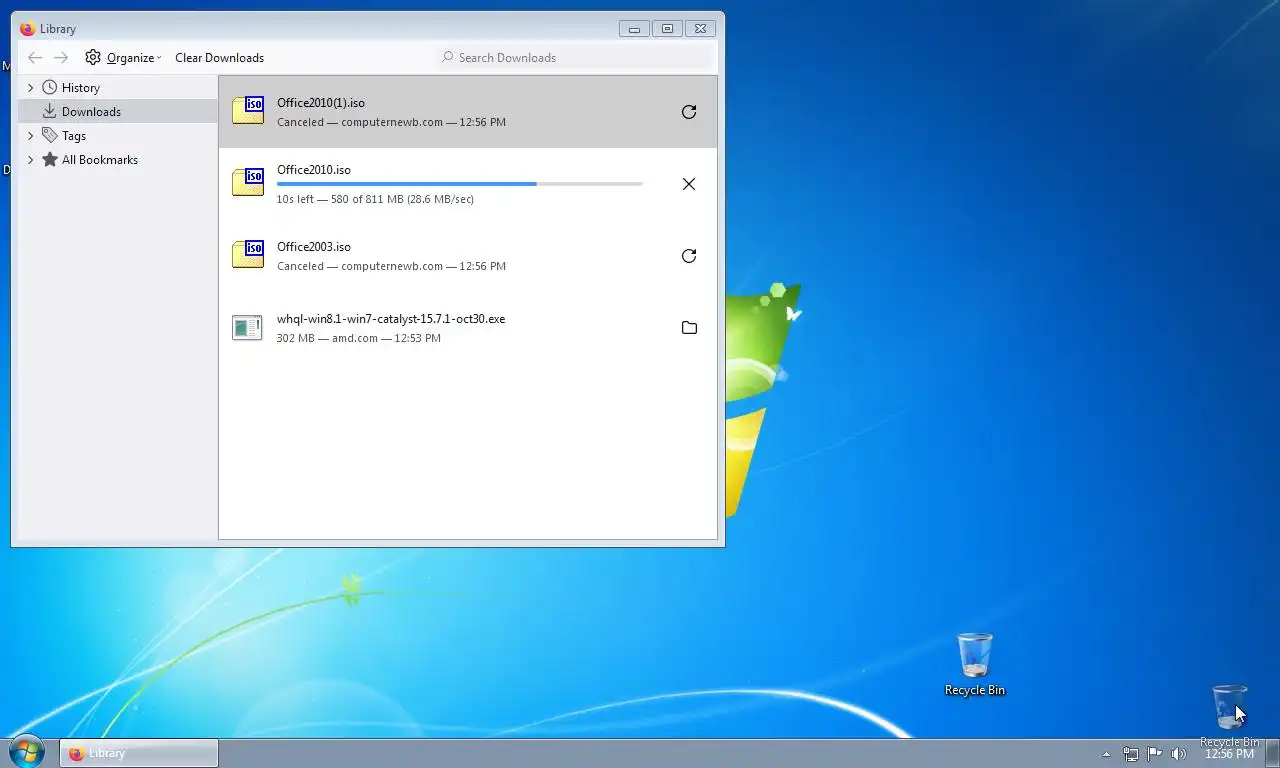Retry the Office2010(1).iso download
Screen dimensions: 1280x768
click(689, 112)
